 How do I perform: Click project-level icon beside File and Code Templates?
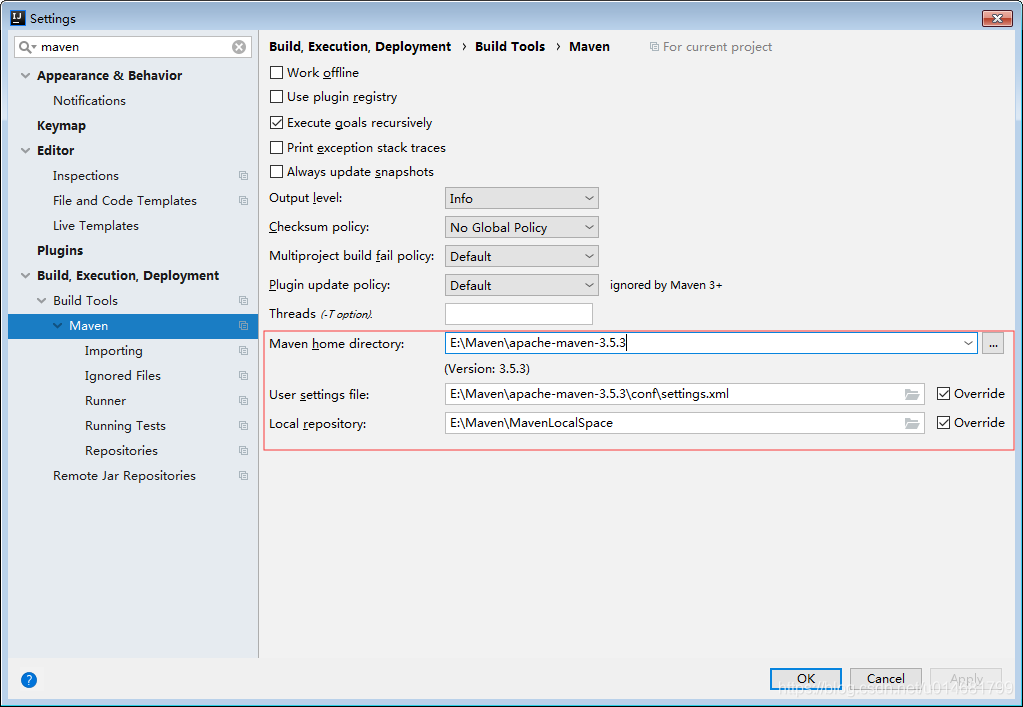point(243,201)
